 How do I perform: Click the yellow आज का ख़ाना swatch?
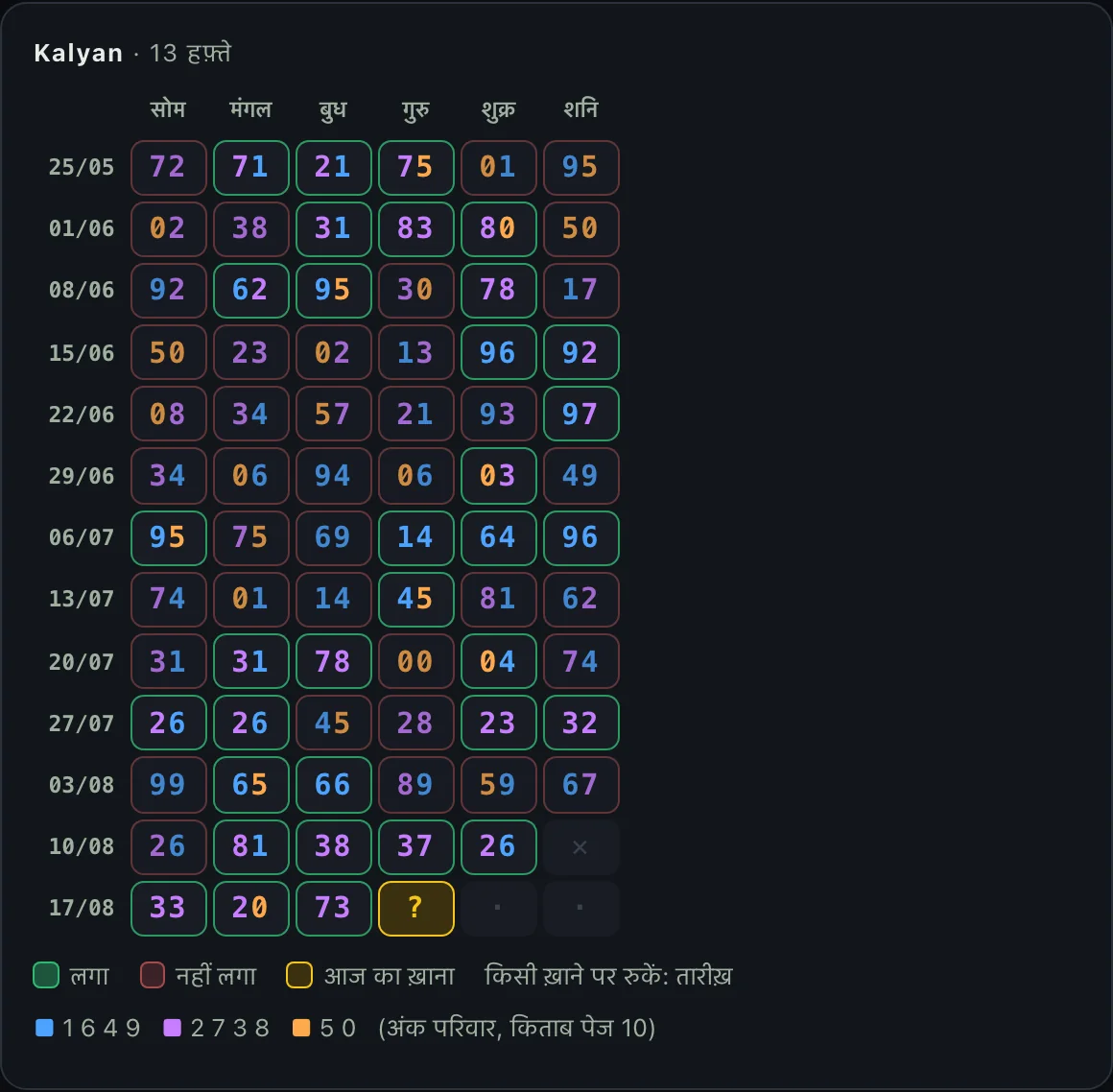point(298,975)
